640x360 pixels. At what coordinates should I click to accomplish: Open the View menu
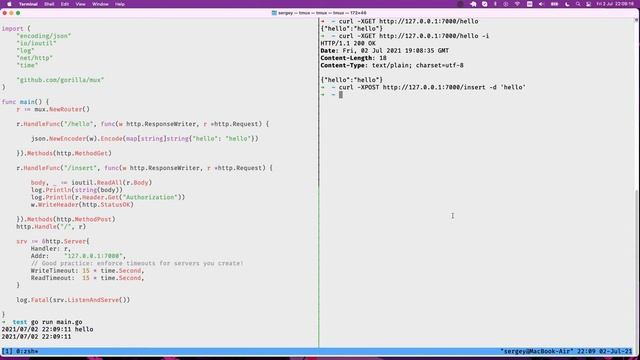80,4
